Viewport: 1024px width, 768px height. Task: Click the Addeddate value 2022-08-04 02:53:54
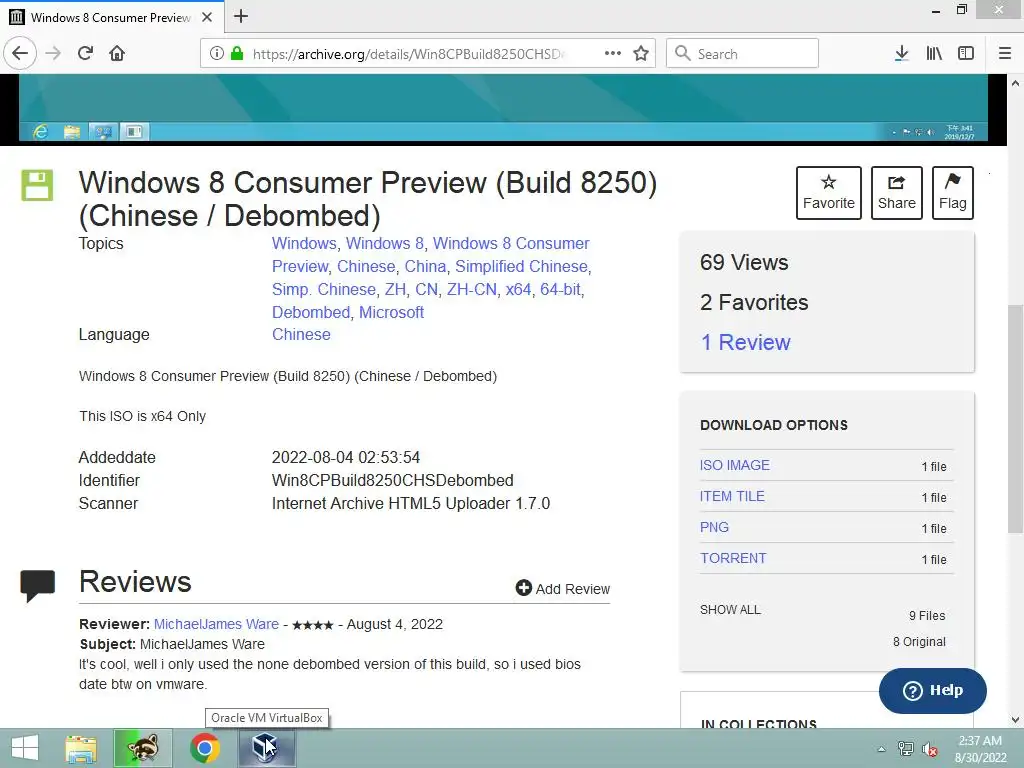pos(345,457)
